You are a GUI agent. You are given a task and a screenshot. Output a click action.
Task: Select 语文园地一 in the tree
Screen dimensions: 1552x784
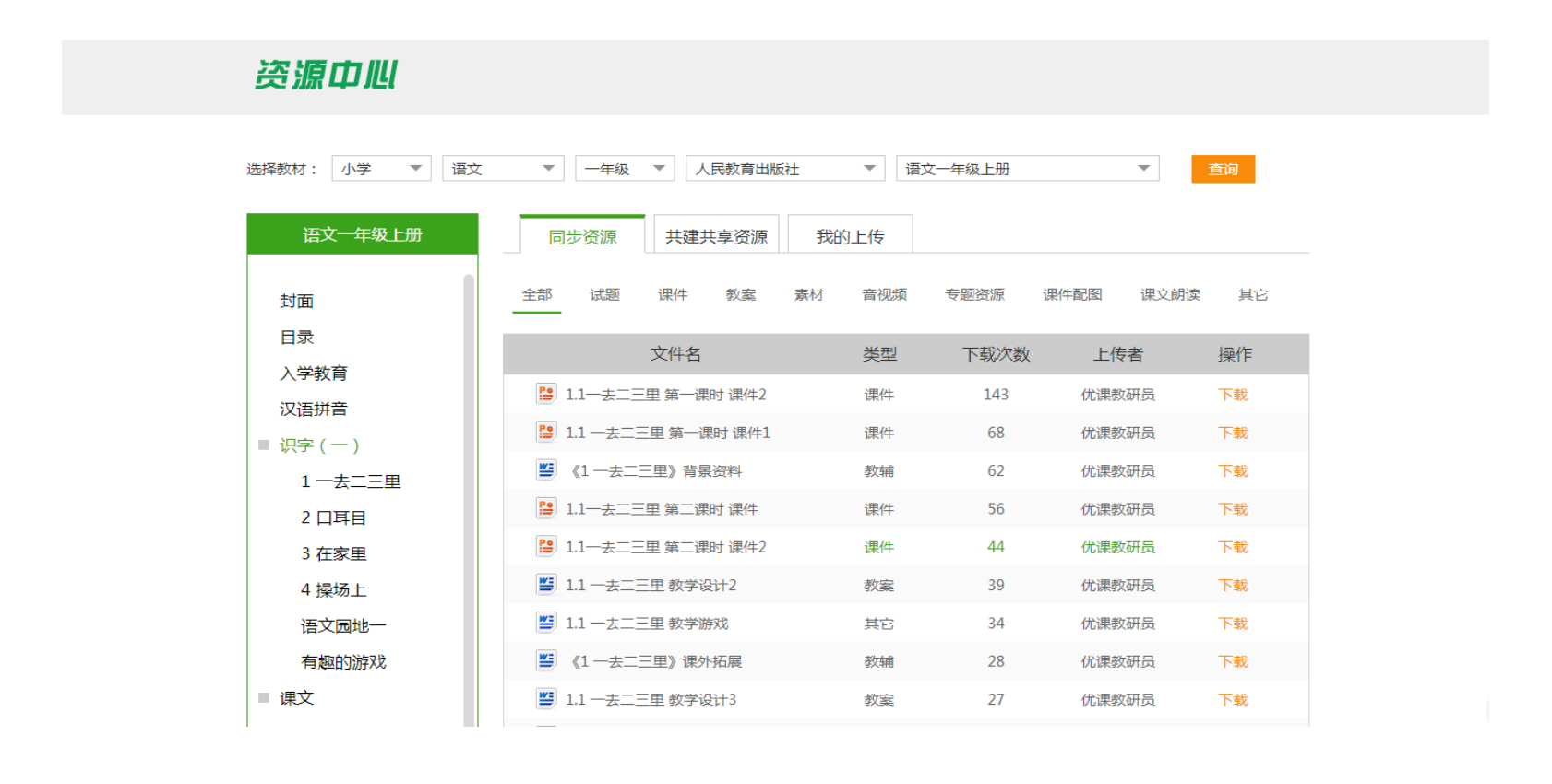[343, 626]
